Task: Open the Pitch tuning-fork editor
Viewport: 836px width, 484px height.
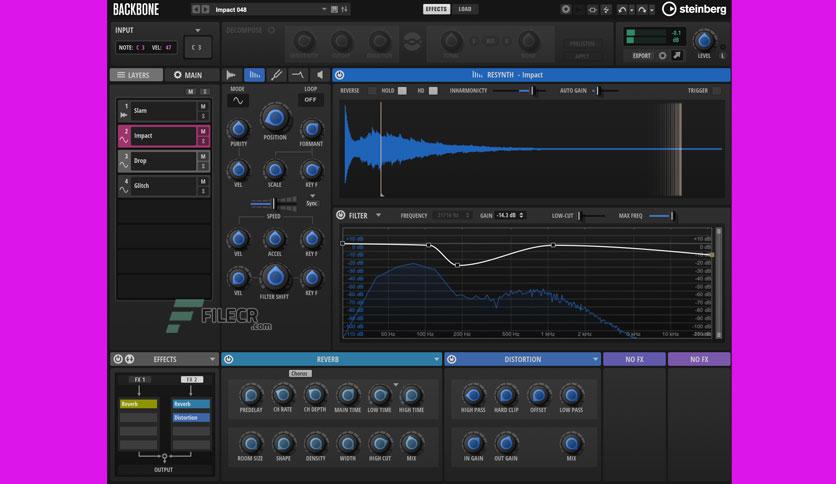Action: tap(276, 75)
